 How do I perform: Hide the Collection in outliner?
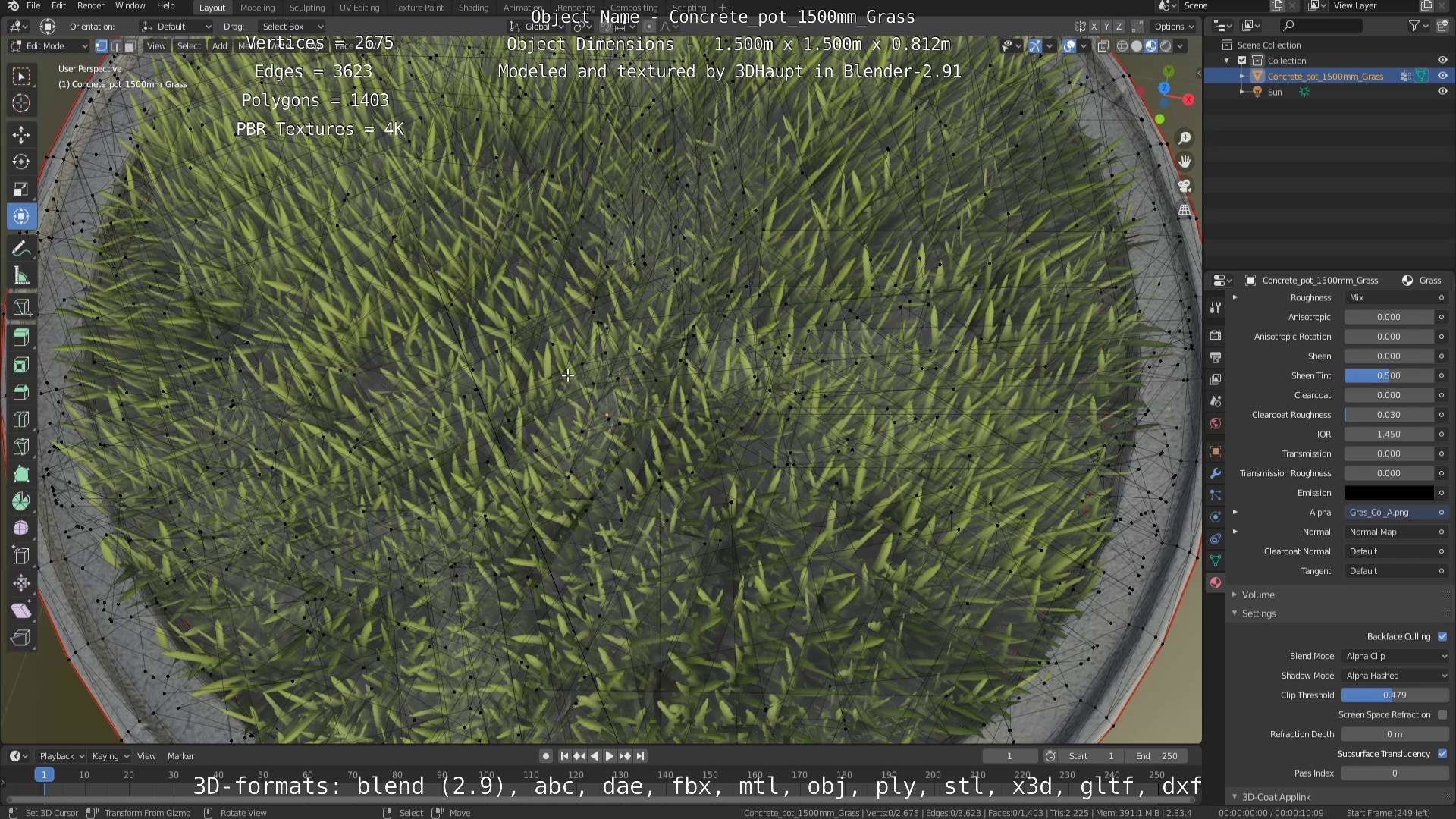click(x=1442, y=60)
